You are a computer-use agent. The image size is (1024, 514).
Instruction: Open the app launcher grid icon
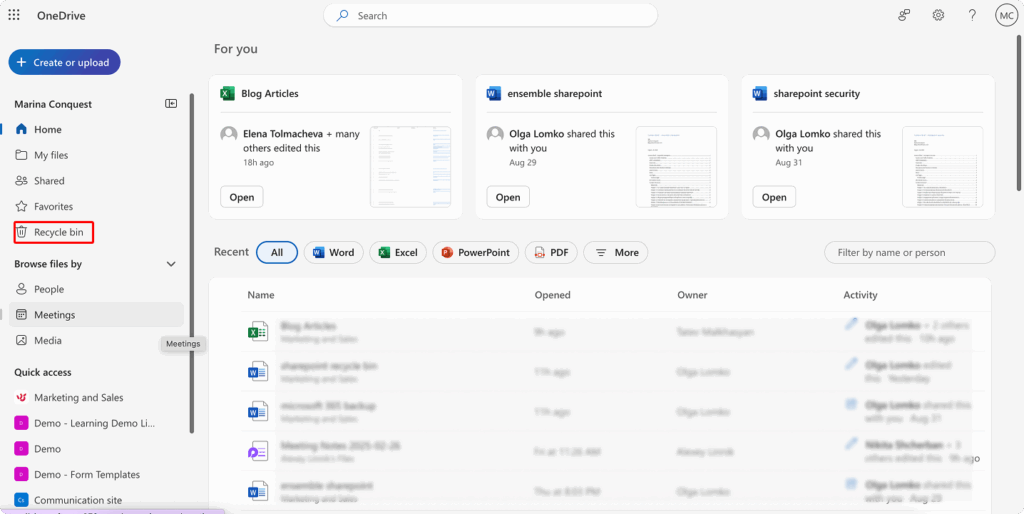click(x=14, y=16)
